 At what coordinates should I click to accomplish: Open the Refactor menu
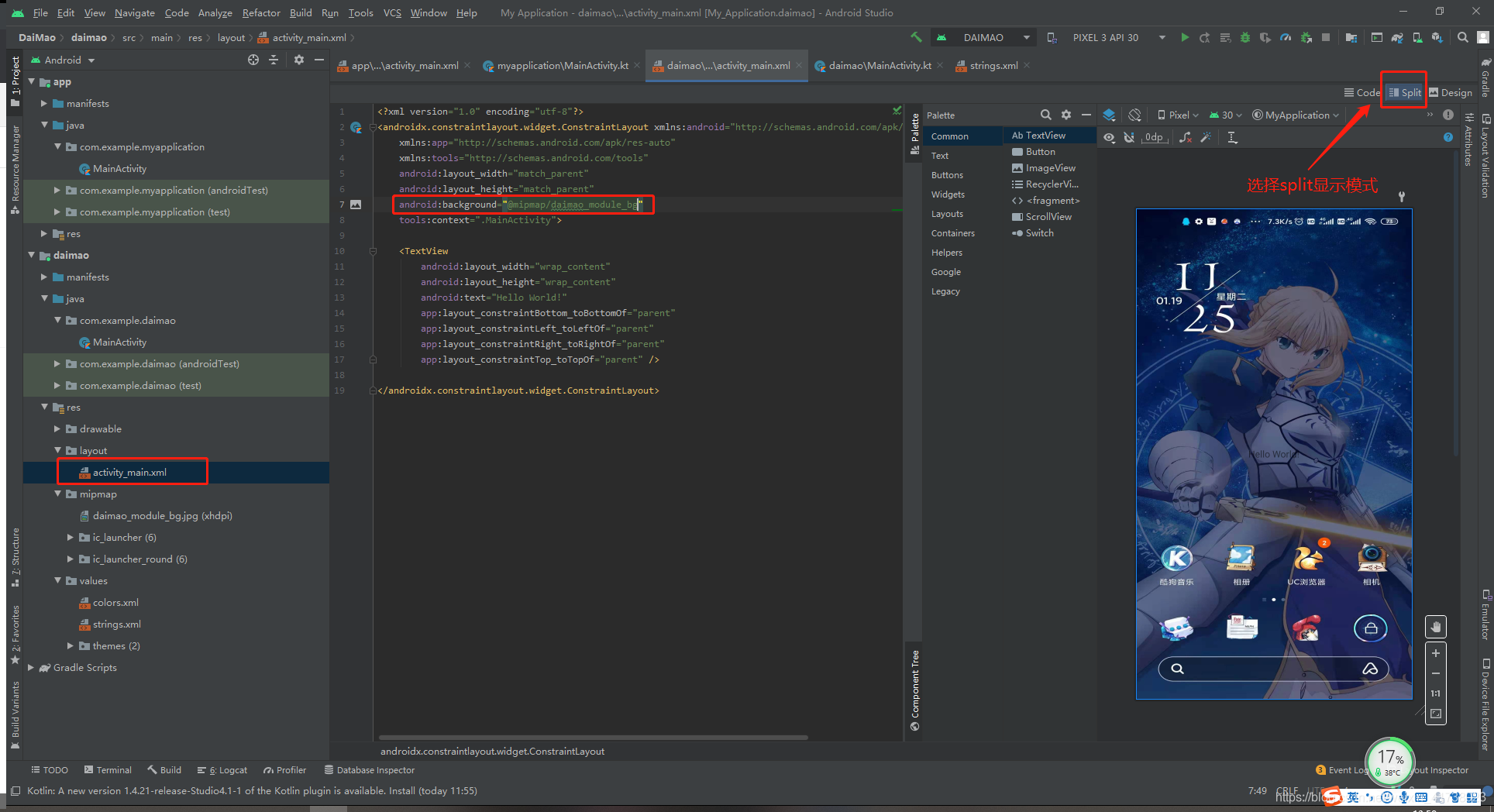[x=261, y=12]
